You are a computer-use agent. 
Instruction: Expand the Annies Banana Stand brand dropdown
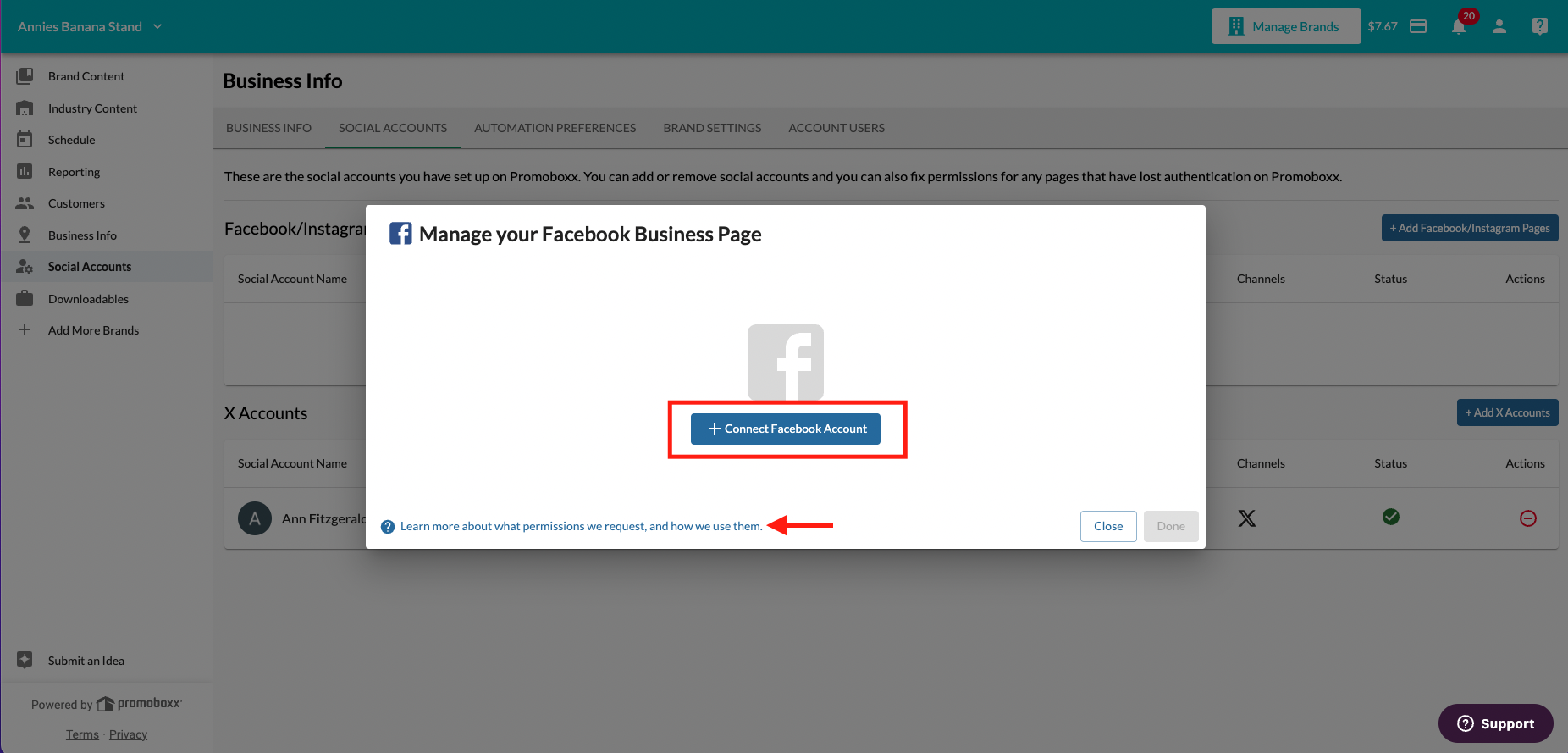click(90, 26)
